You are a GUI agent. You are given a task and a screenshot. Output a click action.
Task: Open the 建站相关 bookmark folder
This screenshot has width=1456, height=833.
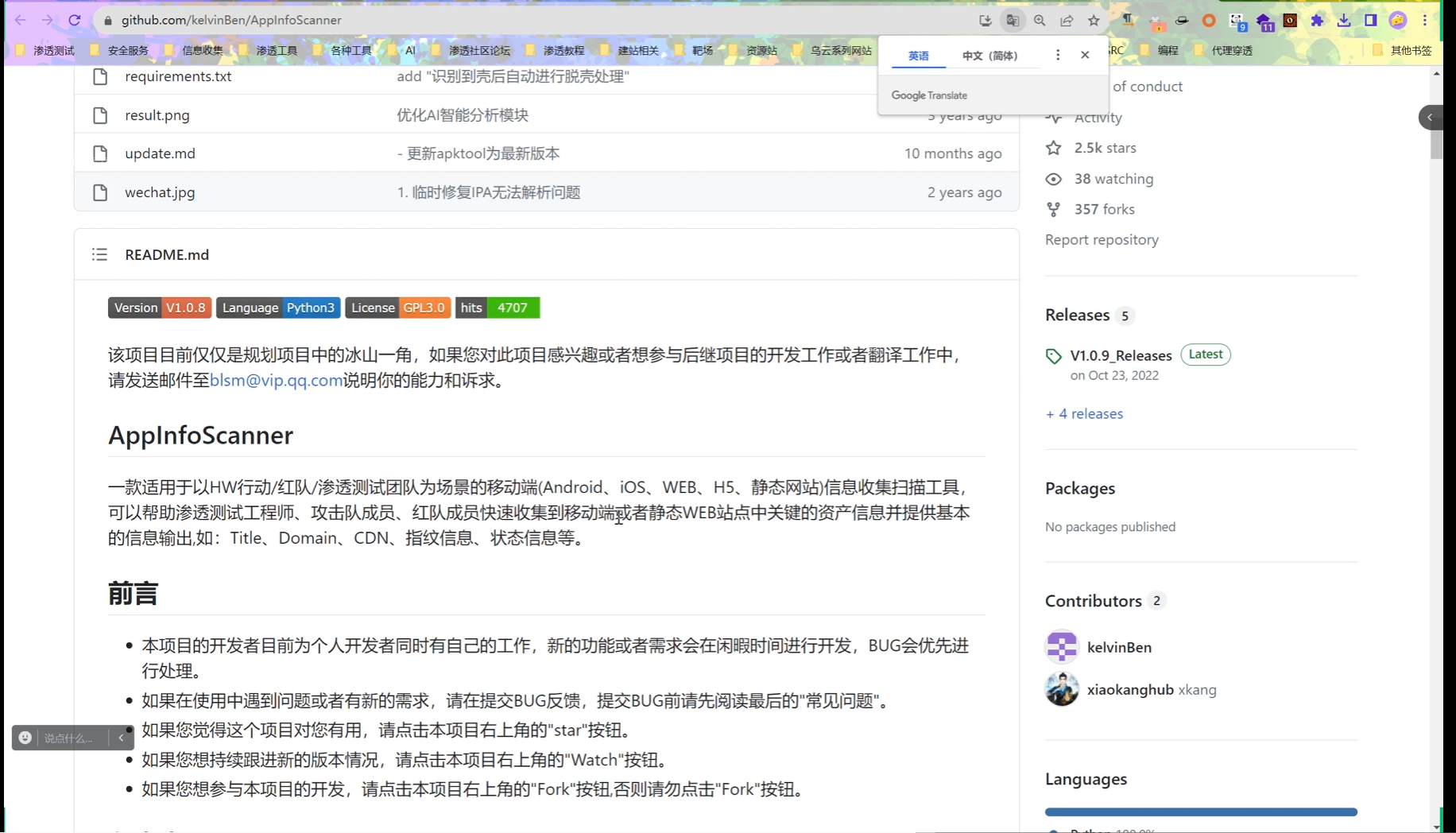(x=629, y=50)
